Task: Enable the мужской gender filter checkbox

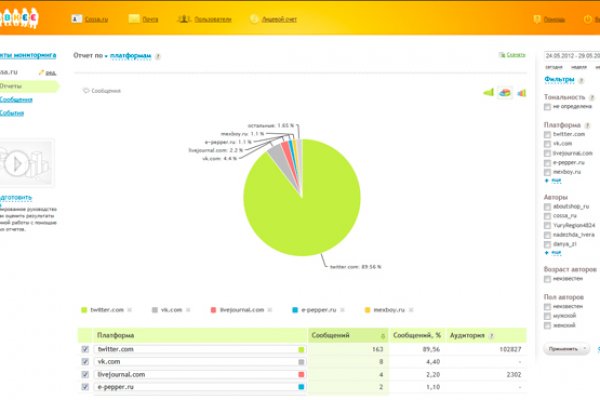Action: (547, 316)
